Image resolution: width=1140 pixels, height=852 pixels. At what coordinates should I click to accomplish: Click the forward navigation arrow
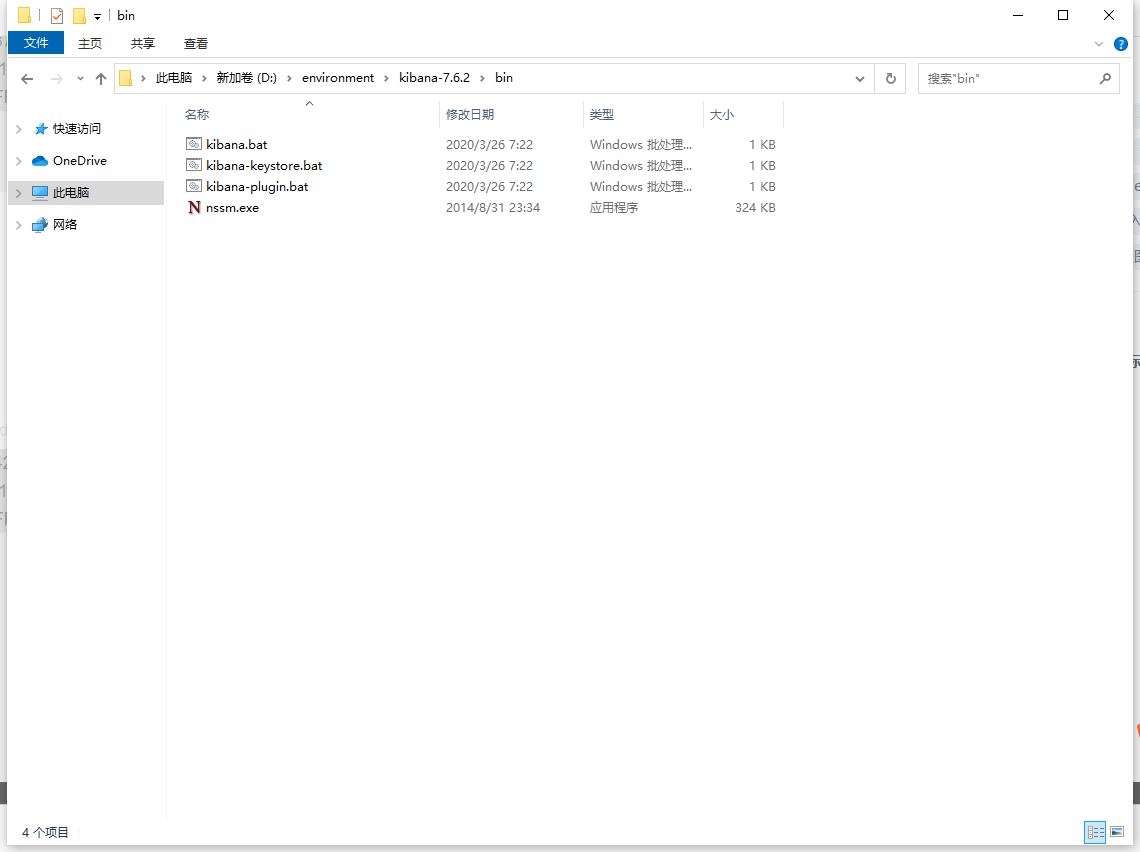click(x=57, y=79)
